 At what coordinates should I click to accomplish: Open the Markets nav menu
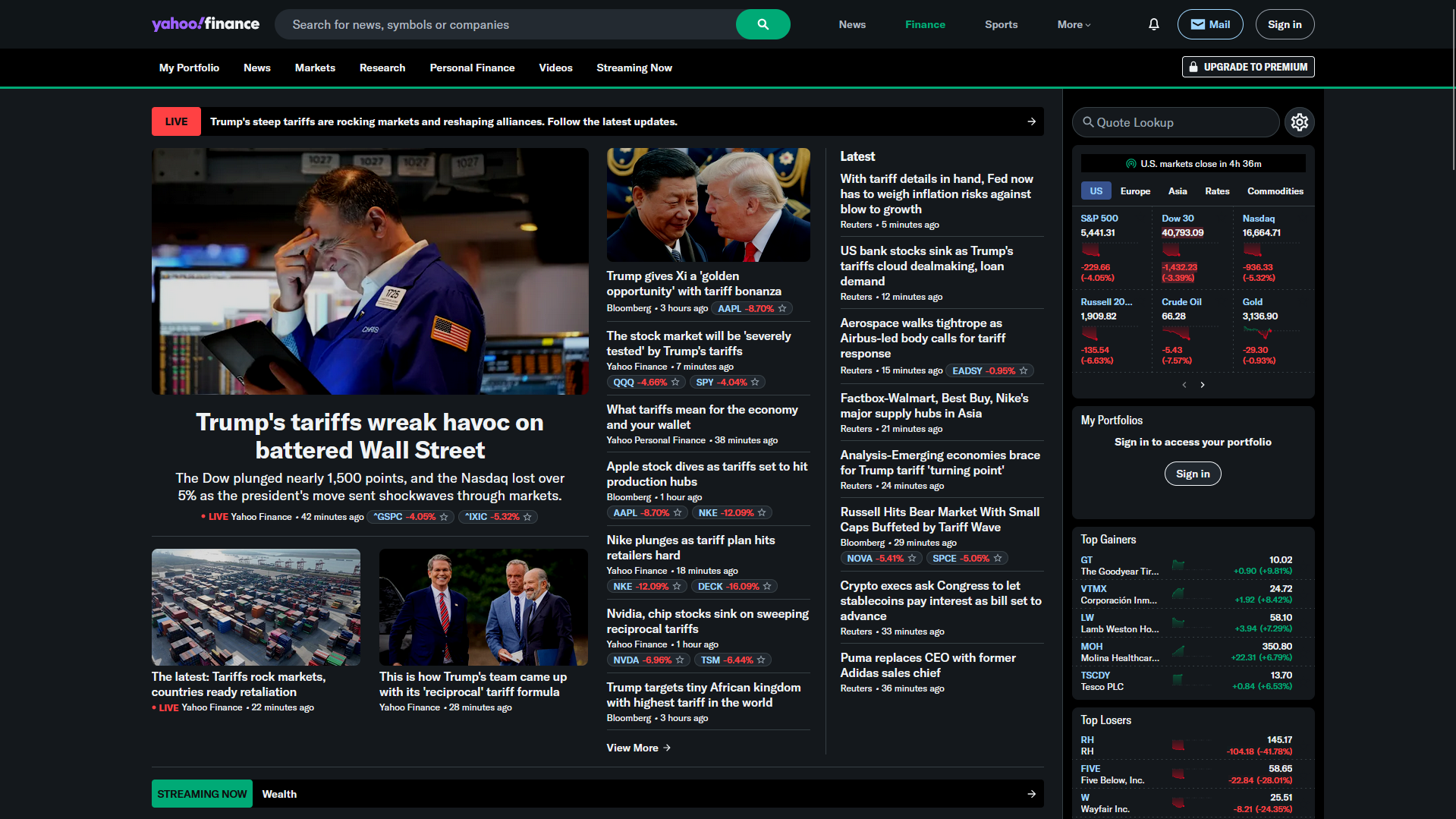tap(315, 68)
